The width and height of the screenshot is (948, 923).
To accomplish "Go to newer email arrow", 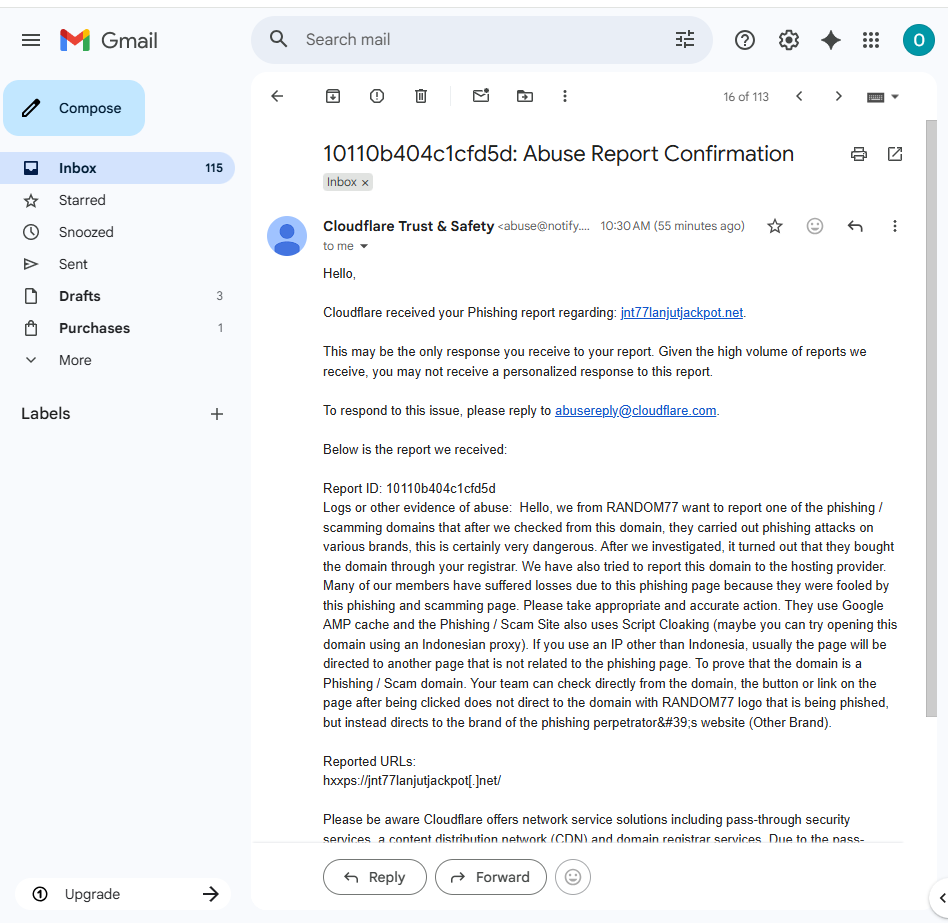I will point(799,96).
